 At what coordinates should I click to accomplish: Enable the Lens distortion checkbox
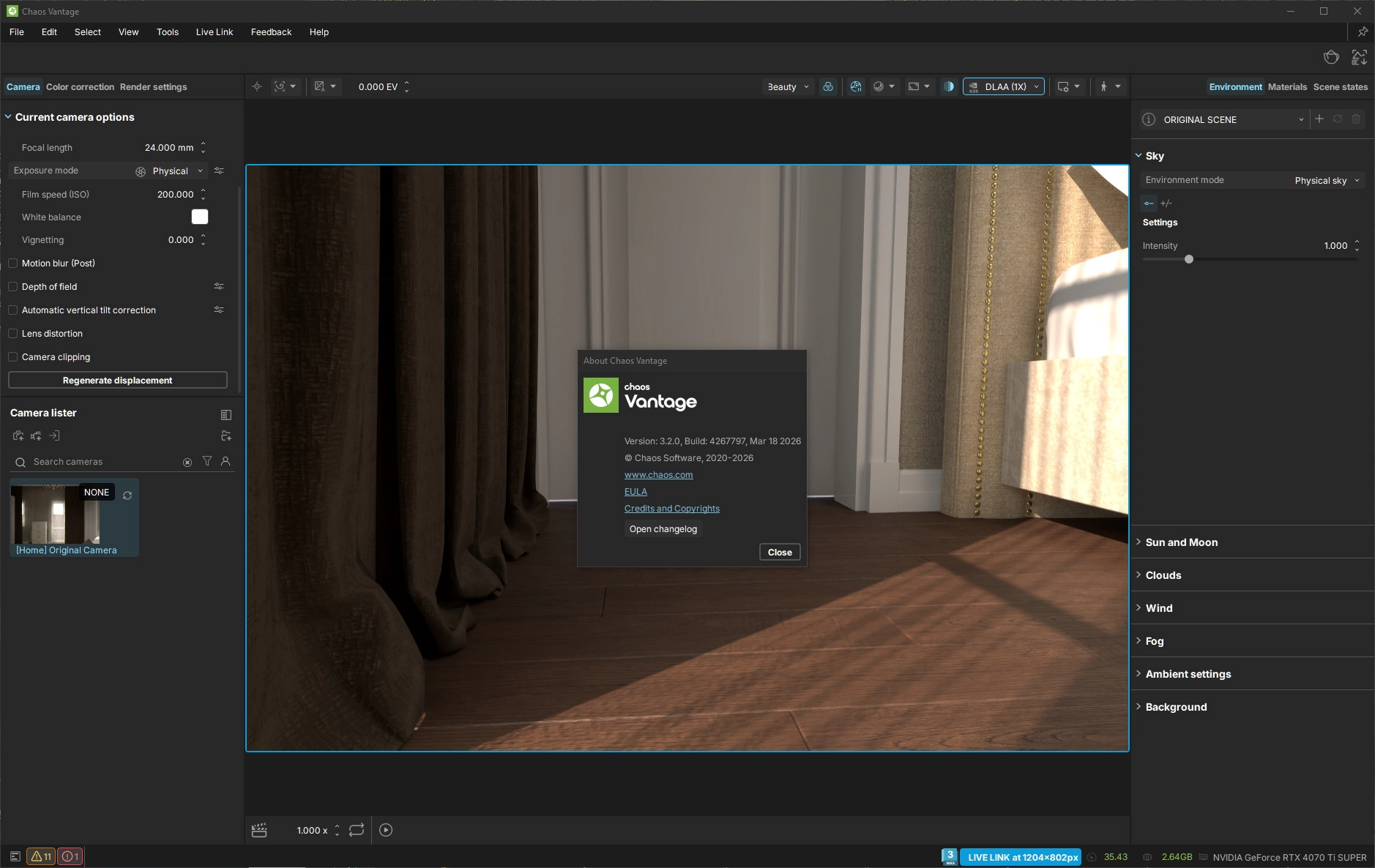[x=13, y=334]
